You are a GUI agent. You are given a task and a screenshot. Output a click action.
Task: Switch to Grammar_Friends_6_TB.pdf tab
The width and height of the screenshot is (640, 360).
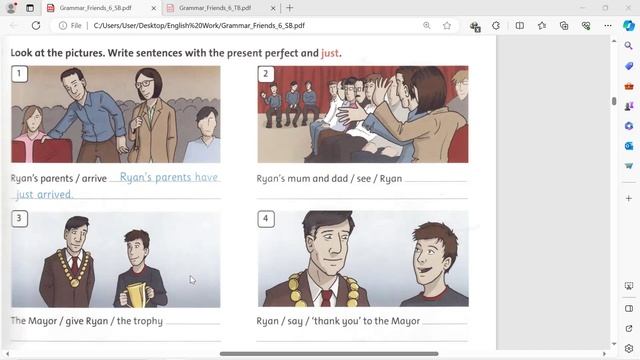(215, 8)
